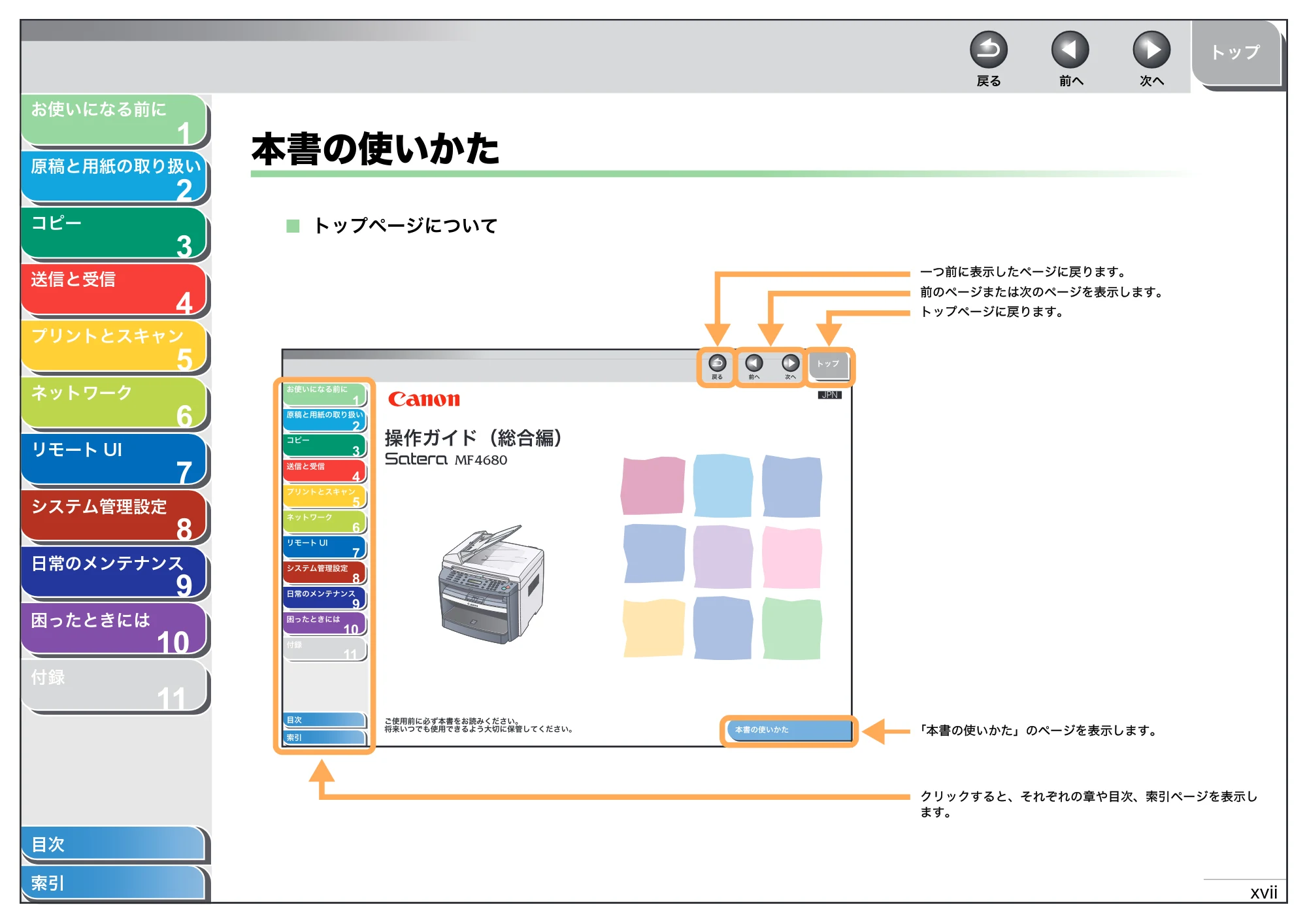Click the small 目次 button in the illustration
1307x924 pixels.
click(x=324, y=719)
